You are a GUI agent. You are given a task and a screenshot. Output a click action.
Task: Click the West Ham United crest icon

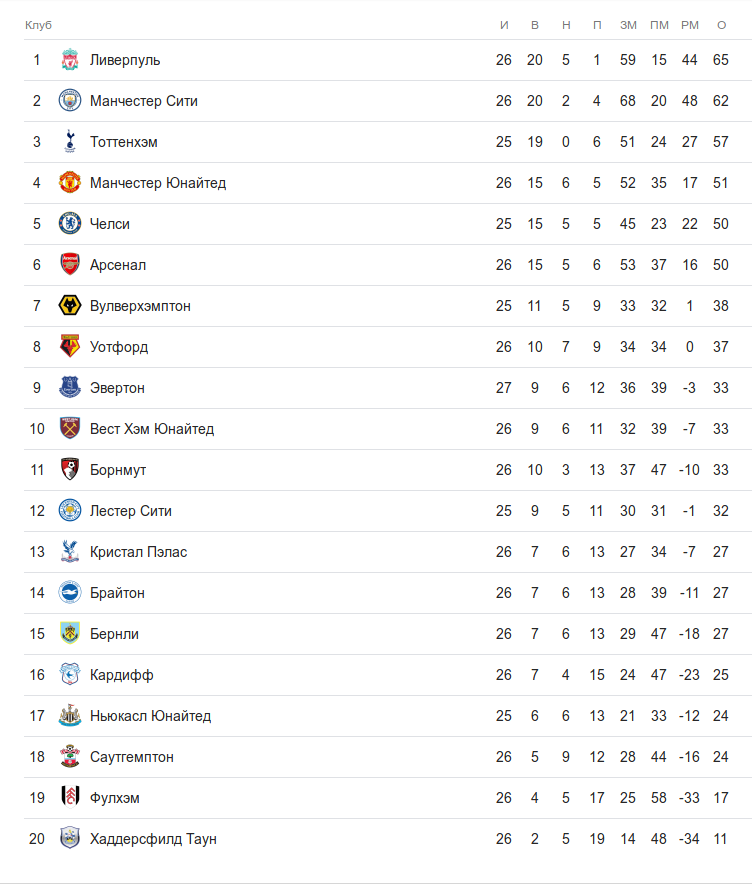pyautogui.click(x=69, y=429)
